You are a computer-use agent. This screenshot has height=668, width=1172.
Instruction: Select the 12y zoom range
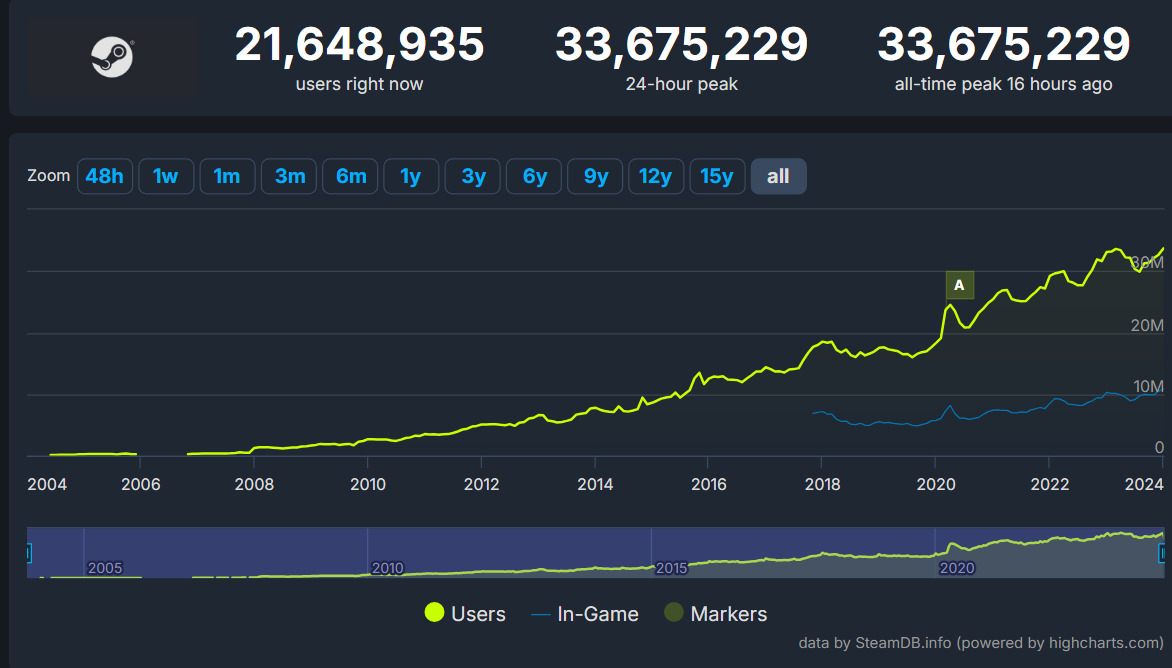655,177
